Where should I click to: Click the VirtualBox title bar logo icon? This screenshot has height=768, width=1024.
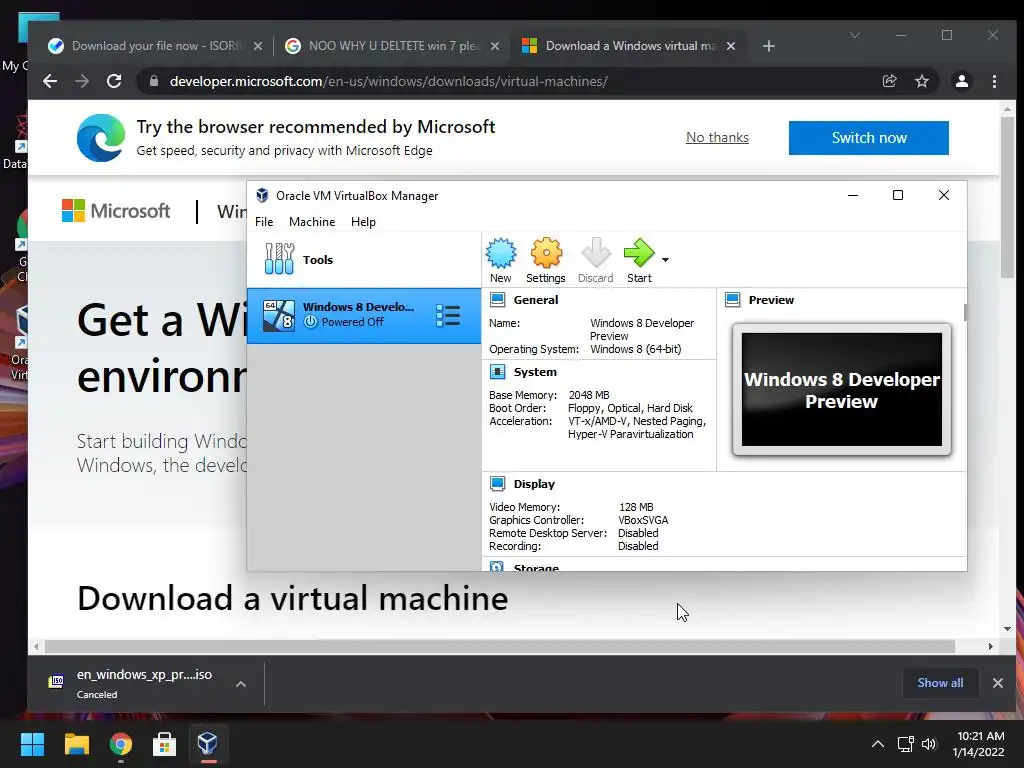tap(263, 195)
